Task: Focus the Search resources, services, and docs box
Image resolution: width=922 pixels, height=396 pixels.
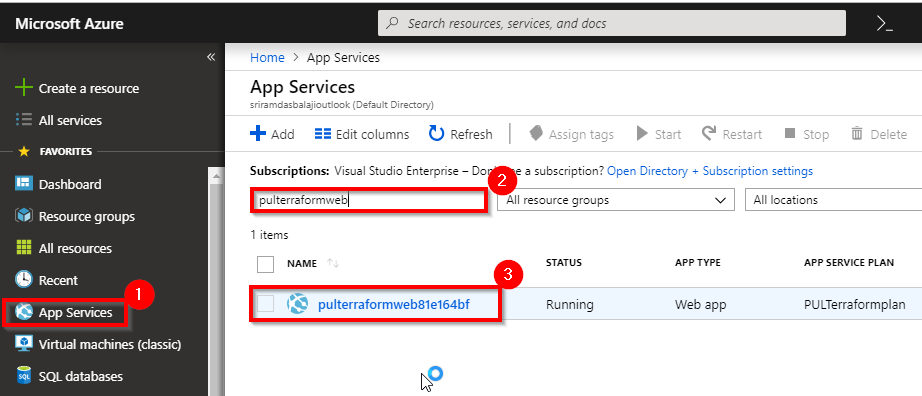Action: click(x=612, y=24)
